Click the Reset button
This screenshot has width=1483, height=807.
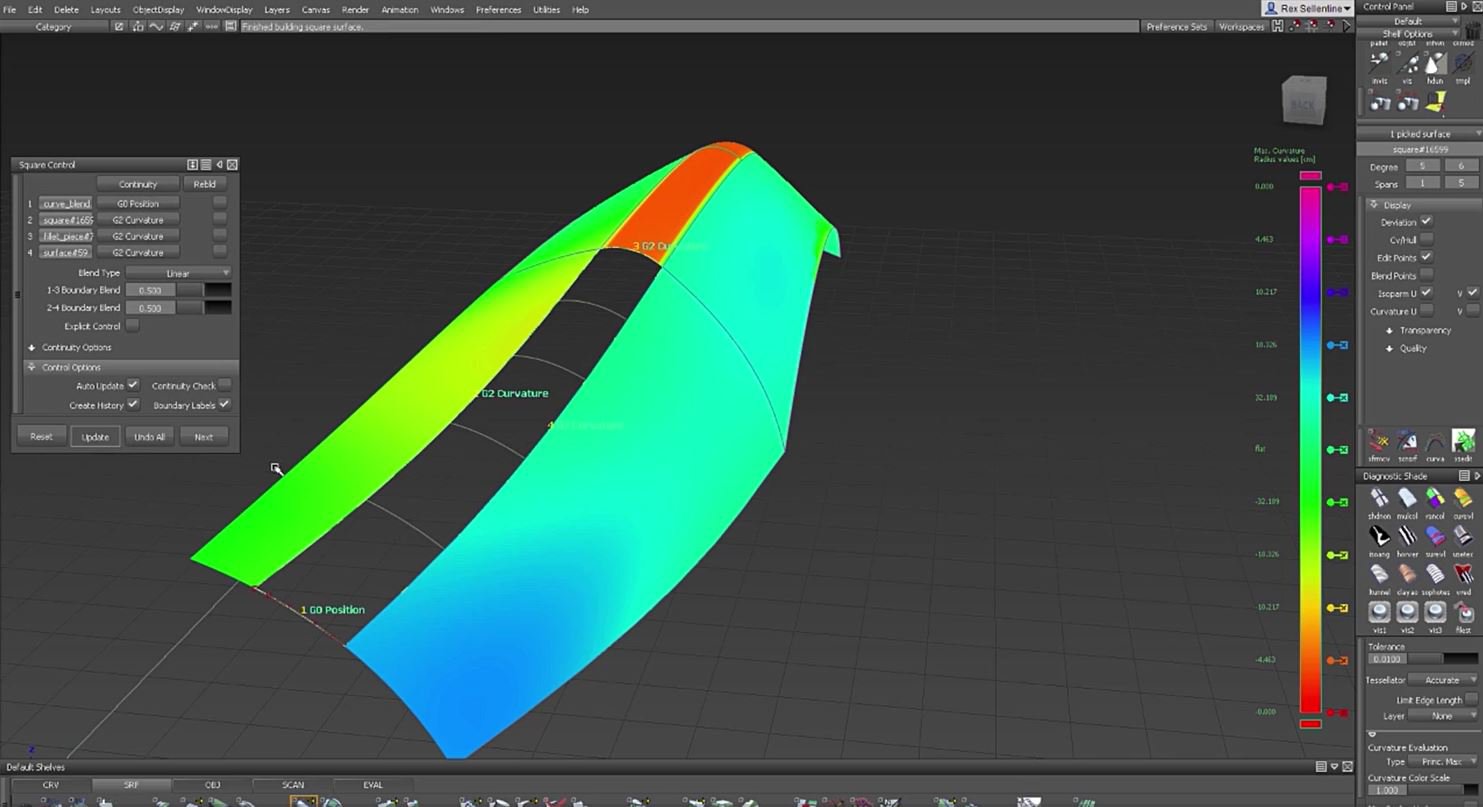41,437
